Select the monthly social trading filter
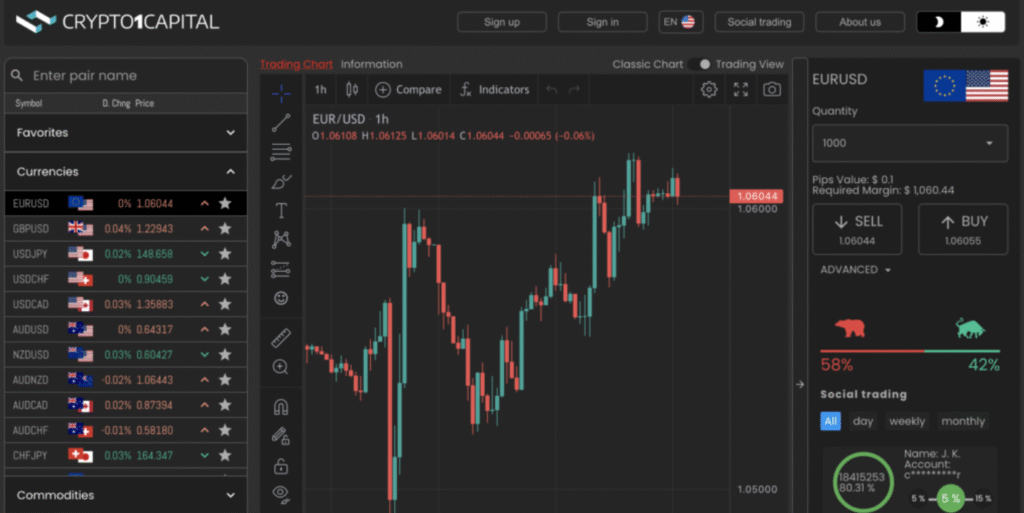Image resolution: width=1024 pixels, height=513 pixels. tap(963, 421)
